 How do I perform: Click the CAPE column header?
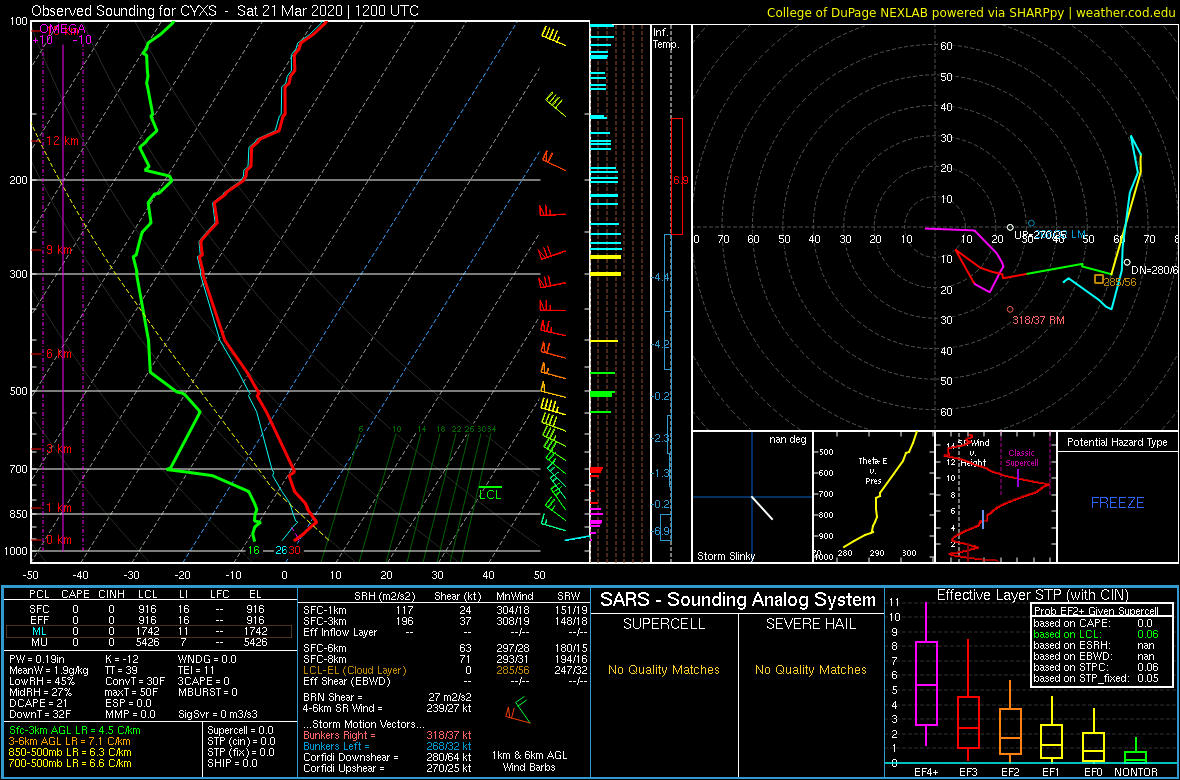pos(75,595)
